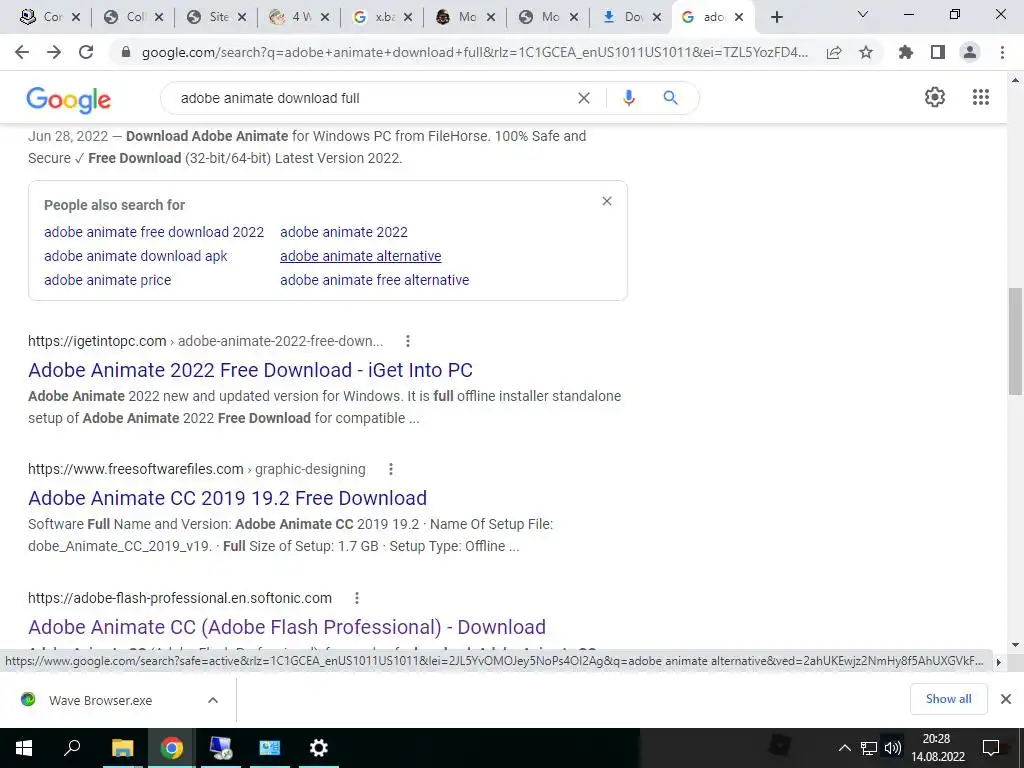The height and width of the screenshot is (768, 1024).
Task: Open Windows taskbar search
Action: click(72, 748)
